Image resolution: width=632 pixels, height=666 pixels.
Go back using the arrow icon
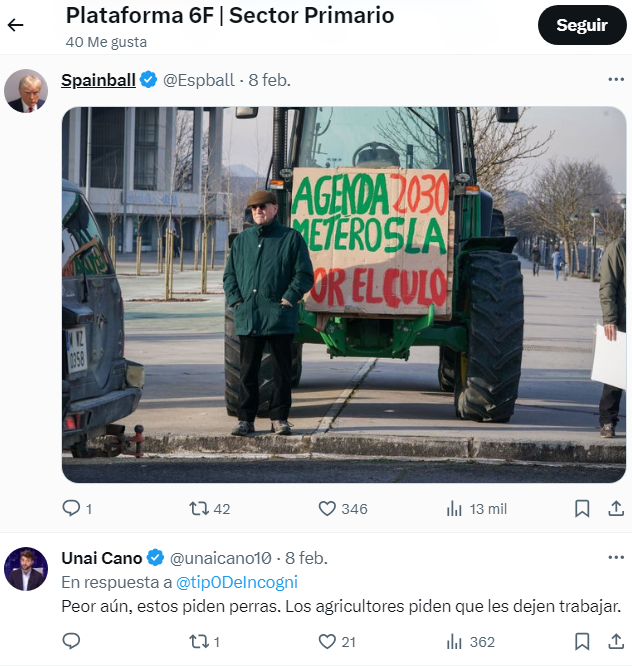[x=15, y=25]
